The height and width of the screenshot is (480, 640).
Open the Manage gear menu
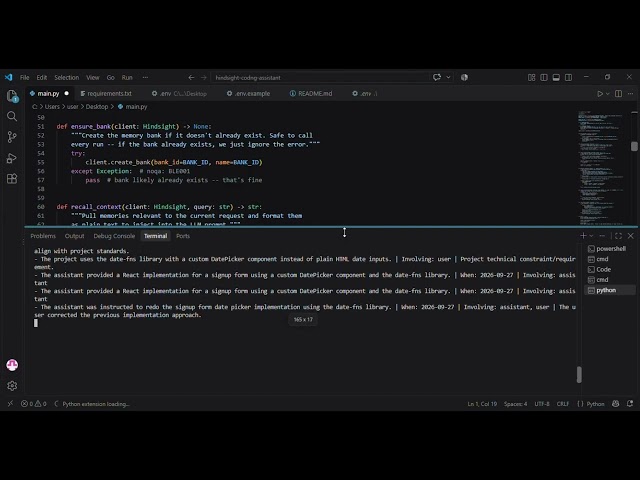tap(12, 386)
